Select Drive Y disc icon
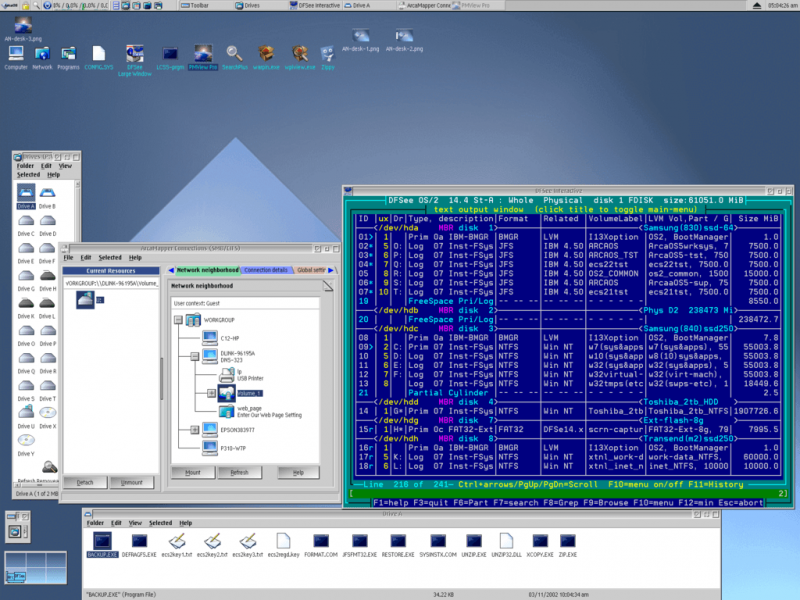 26,444
